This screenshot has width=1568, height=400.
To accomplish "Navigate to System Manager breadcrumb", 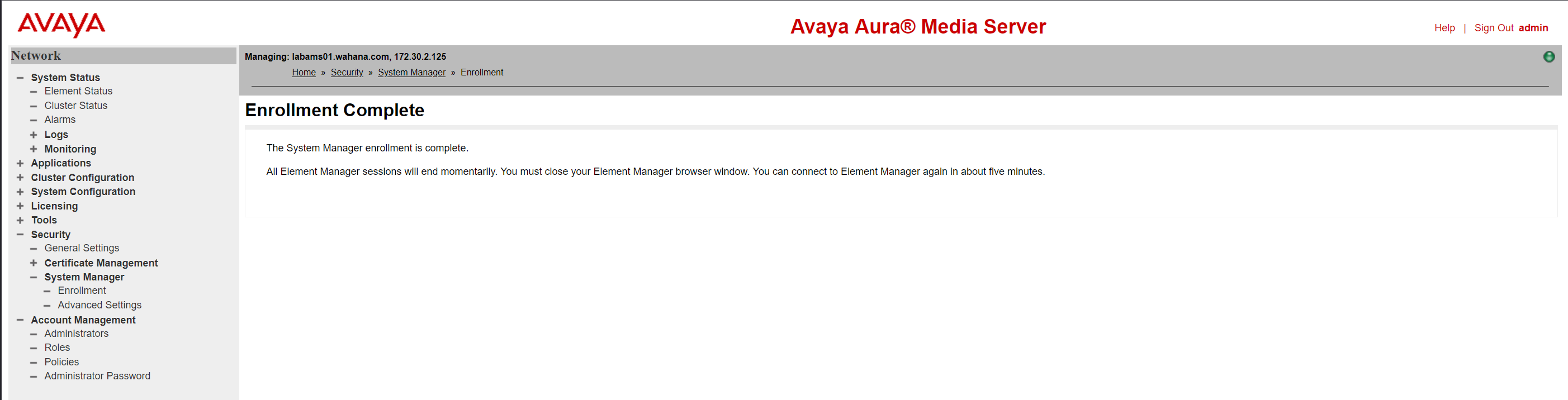I will coord(411,72).
